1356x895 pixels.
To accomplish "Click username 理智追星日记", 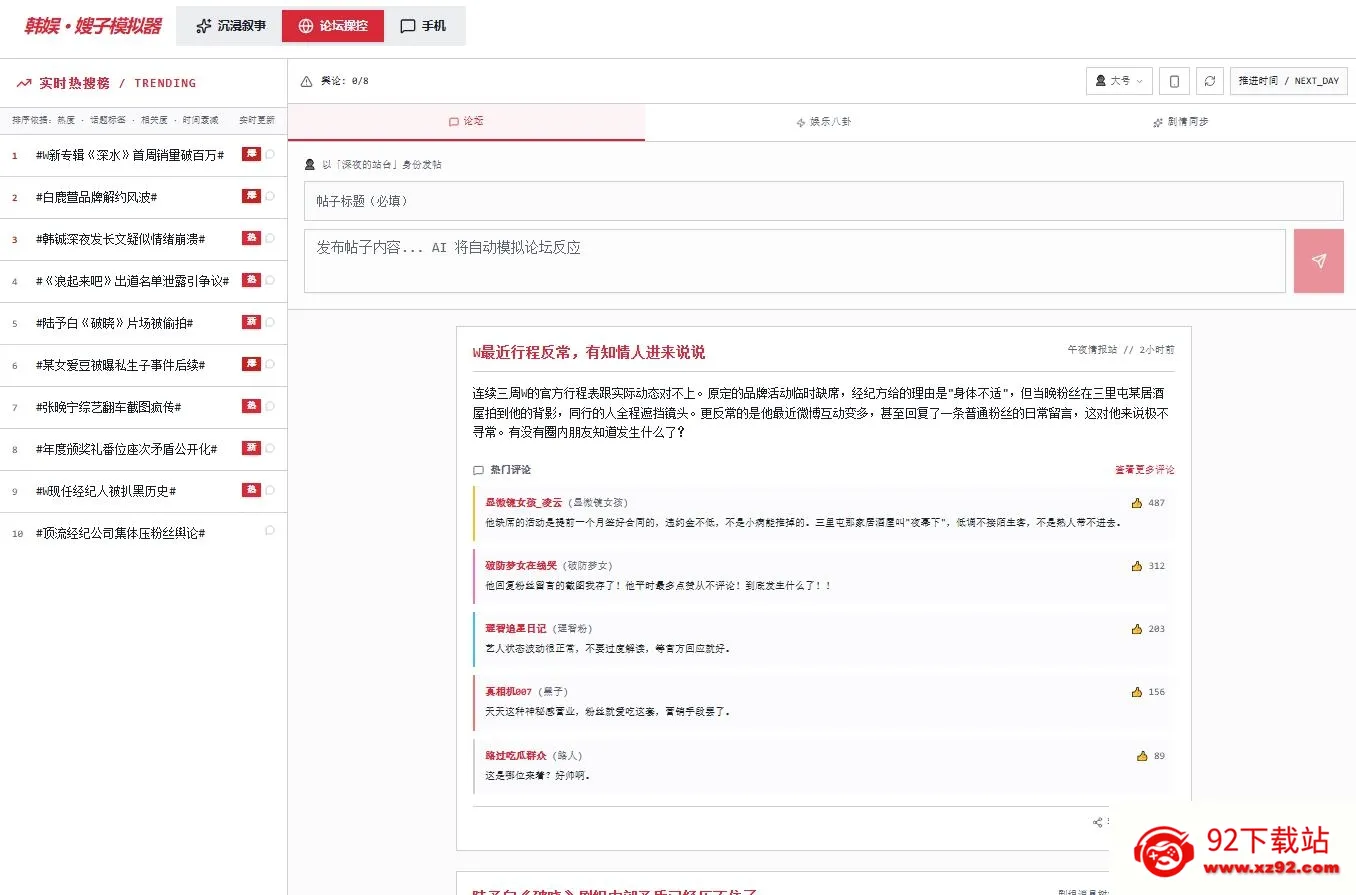I will (x=515, y=629).
